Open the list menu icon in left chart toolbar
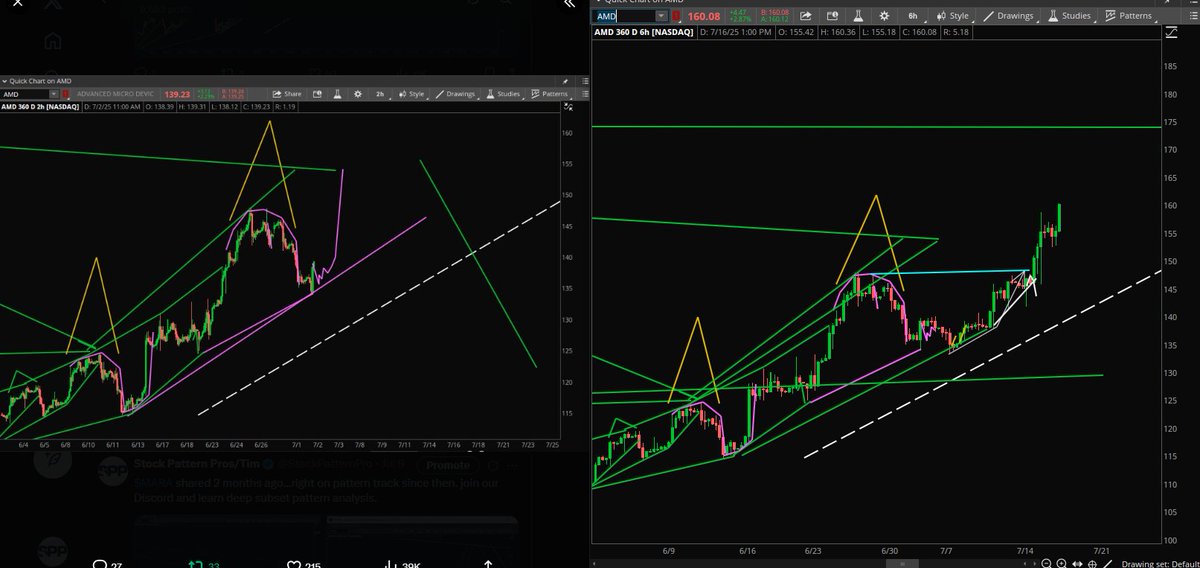Image resolution: width=1200 pixels, height=568 pixels. pyautogui.click(x=585, y=94)
